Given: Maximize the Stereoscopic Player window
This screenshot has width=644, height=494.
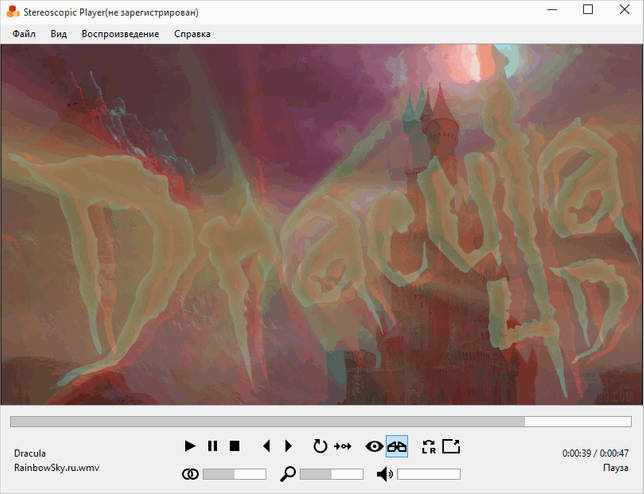Looking at the screenshot, I should coord(588,9).
